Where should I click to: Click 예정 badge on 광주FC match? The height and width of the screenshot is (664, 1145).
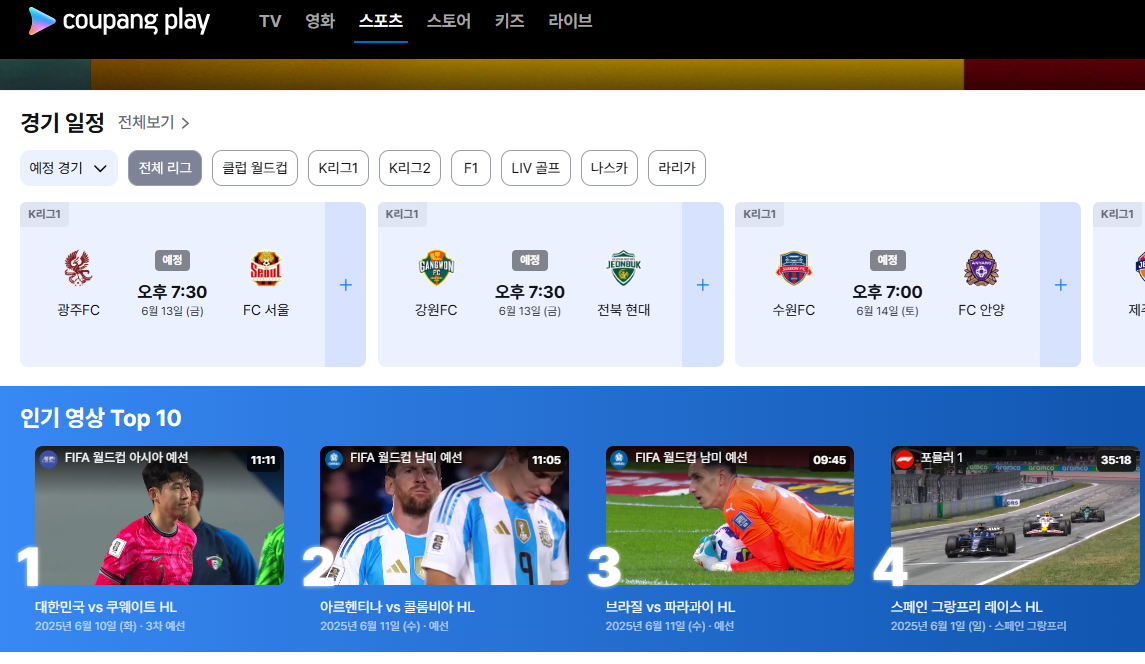tap(172, 260)
